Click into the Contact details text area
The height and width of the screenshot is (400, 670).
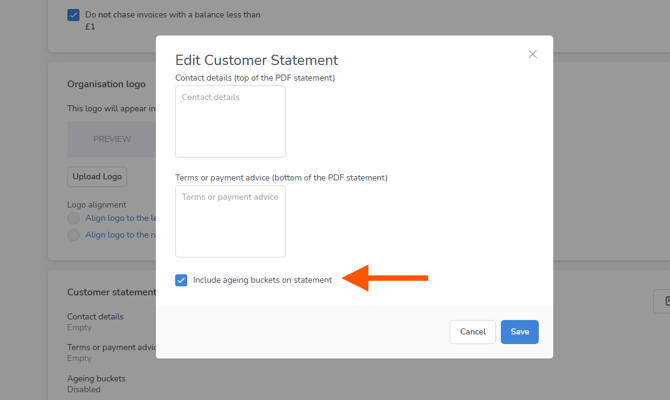point(230,121)
